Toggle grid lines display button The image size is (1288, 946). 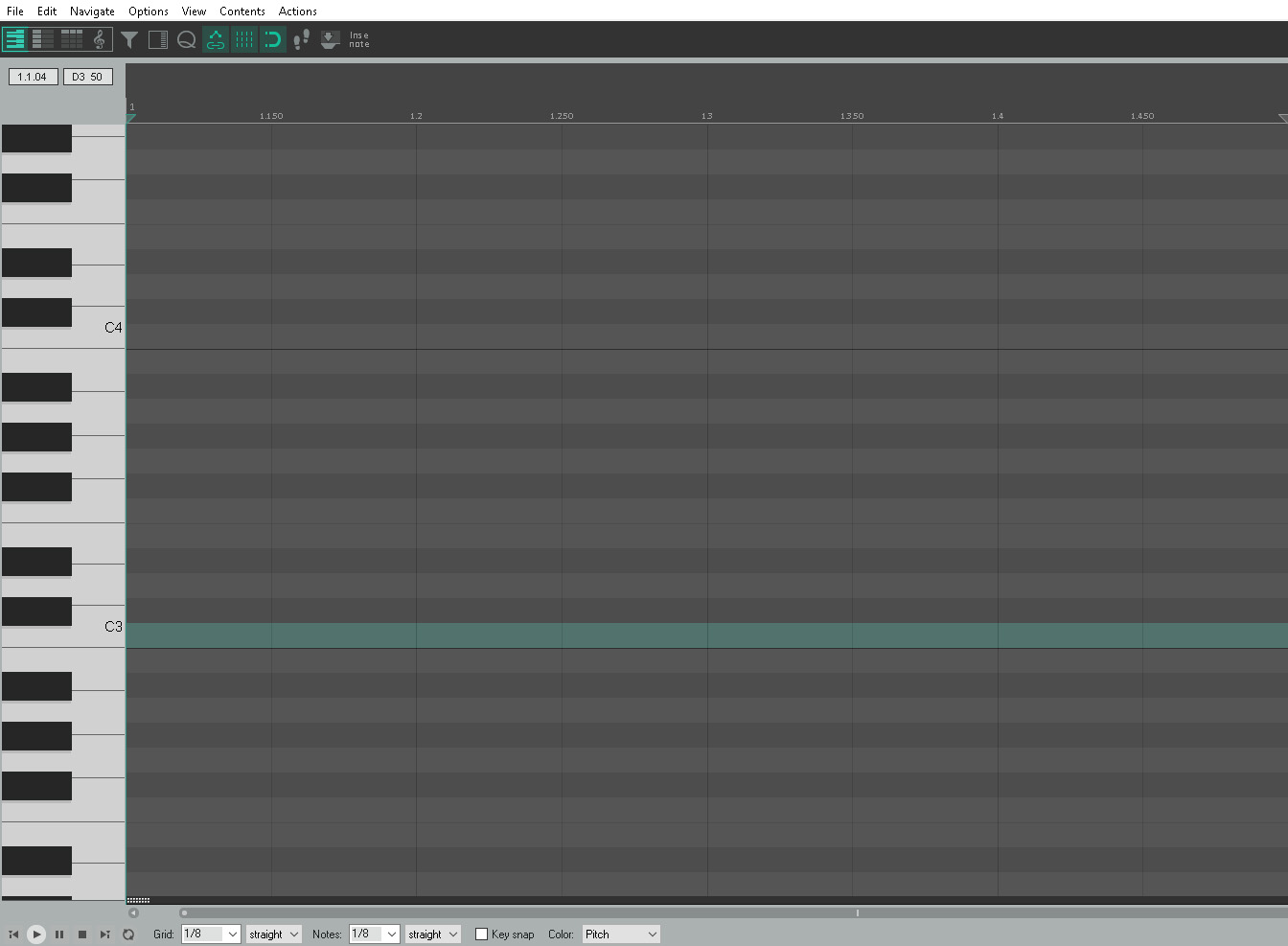244,39
